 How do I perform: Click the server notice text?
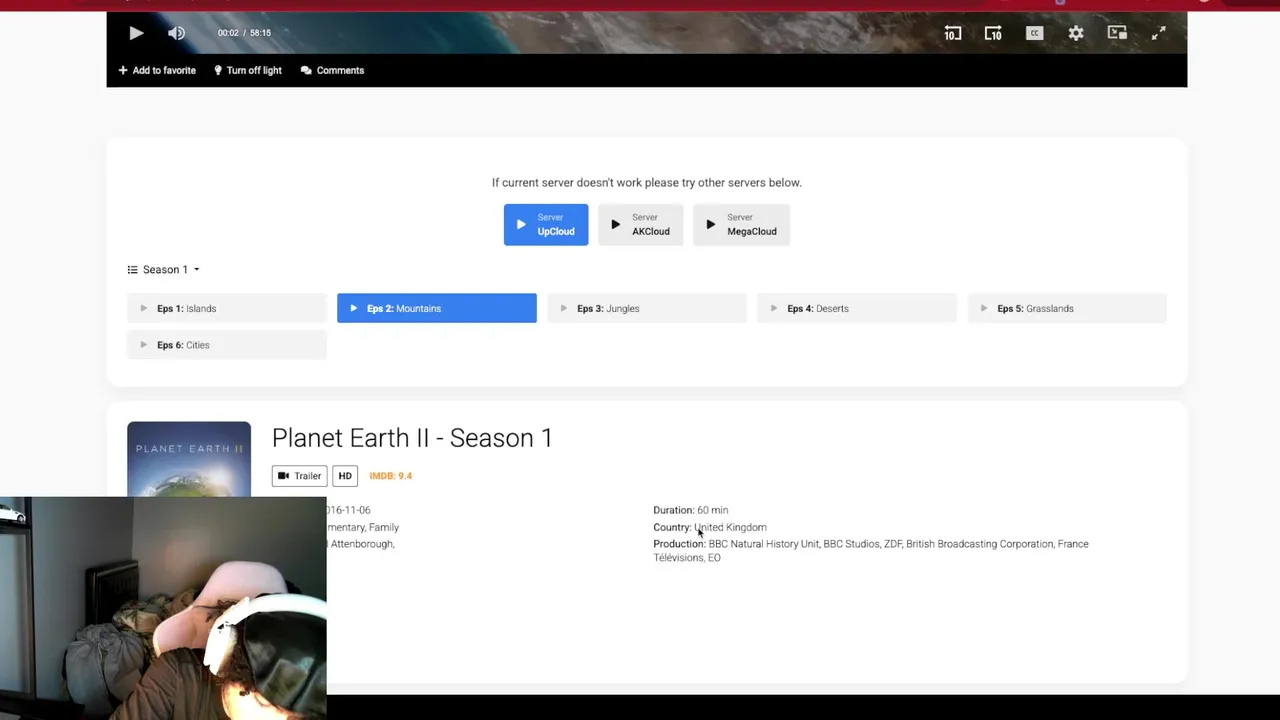[647, 183]
